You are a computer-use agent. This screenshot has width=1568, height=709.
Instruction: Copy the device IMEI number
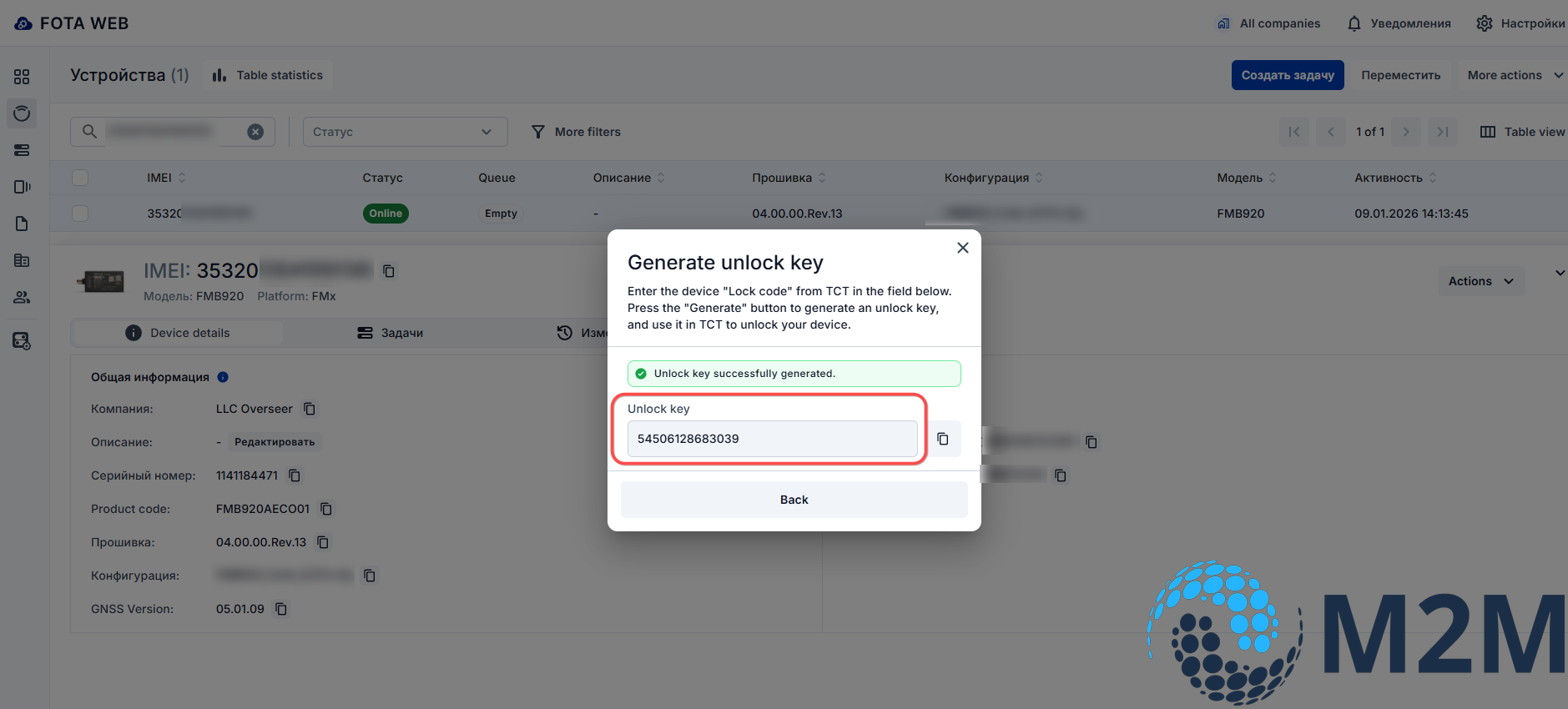[x=389, y=271]
